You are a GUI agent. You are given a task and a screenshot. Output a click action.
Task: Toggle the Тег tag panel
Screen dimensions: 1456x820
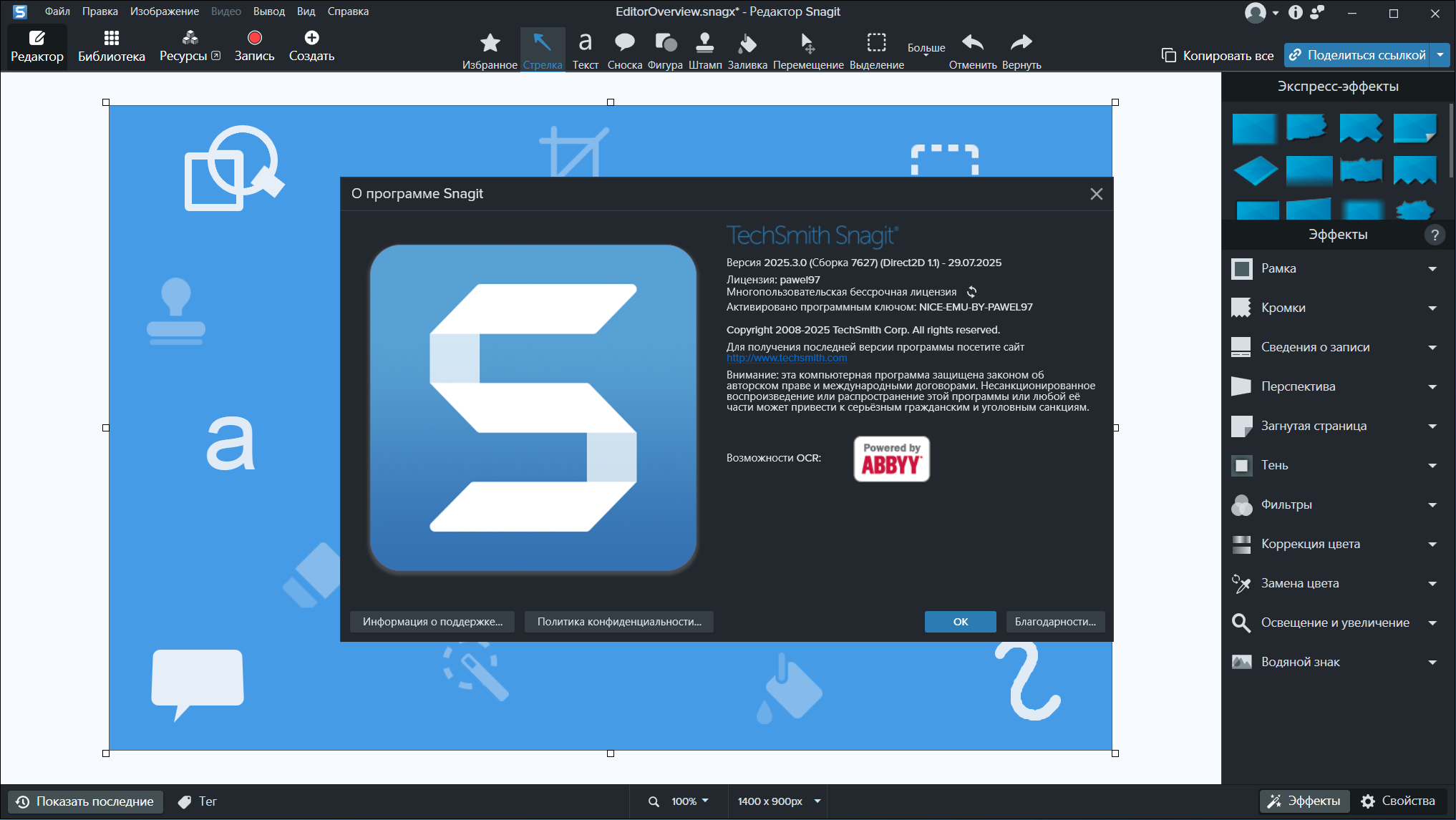coord(198,801)
